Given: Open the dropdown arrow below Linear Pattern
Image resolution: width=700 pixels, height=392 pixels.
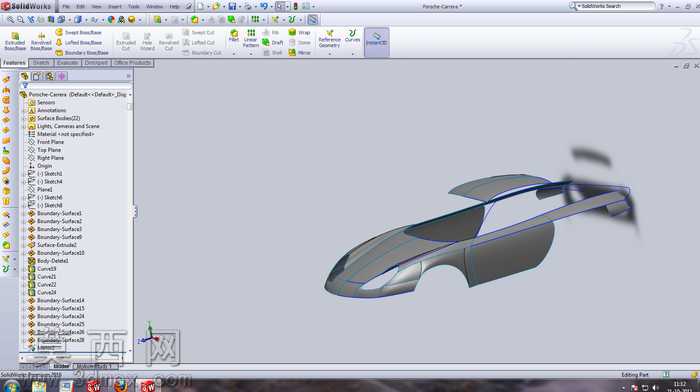Looking at the screenshot, I should click(x=251, y=54).
